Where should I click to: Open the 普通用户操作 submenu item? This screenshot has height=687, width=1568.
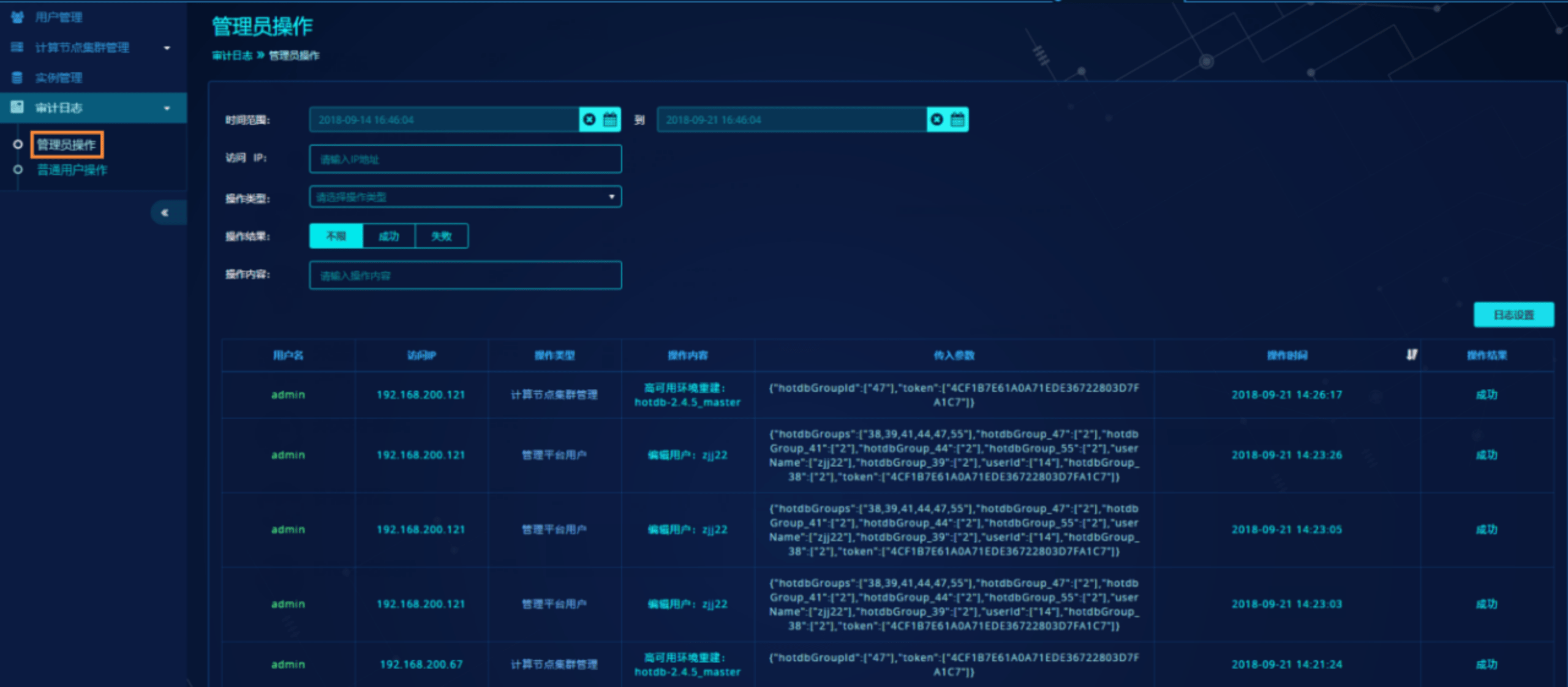click(x=72, y=170)
